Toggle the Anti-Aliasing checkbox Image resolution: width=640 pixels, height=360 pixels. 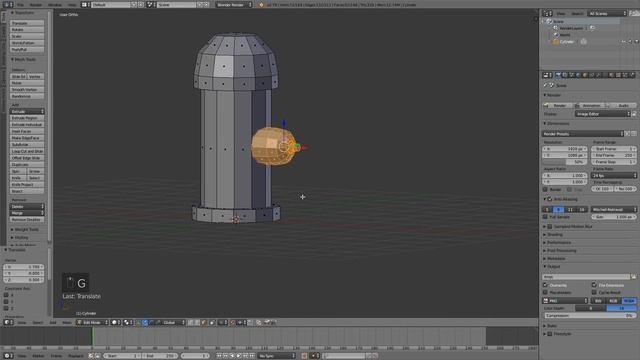click(550, 199)
